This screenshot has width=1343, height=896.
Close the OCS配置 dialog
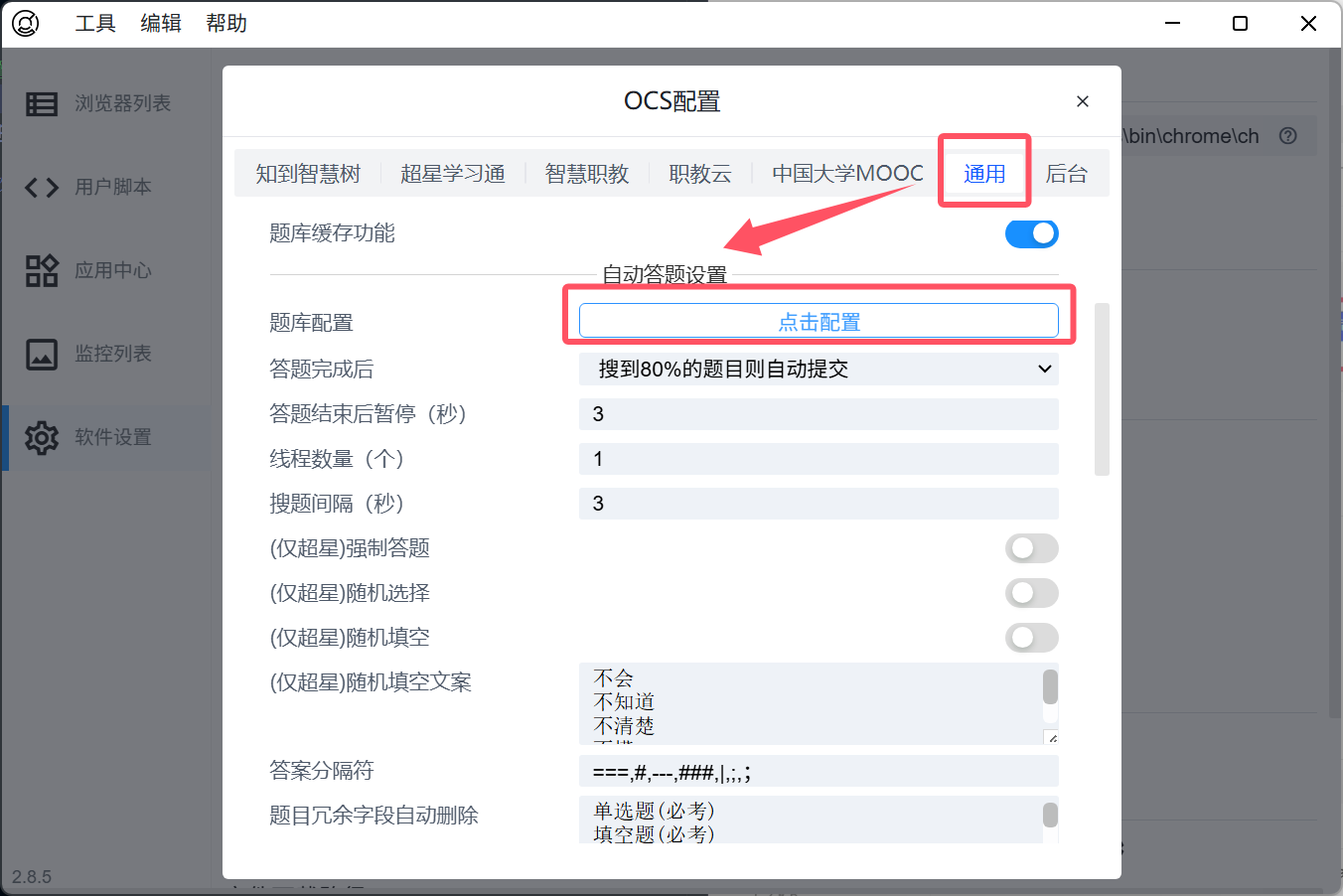click(x=1083, y=101)
